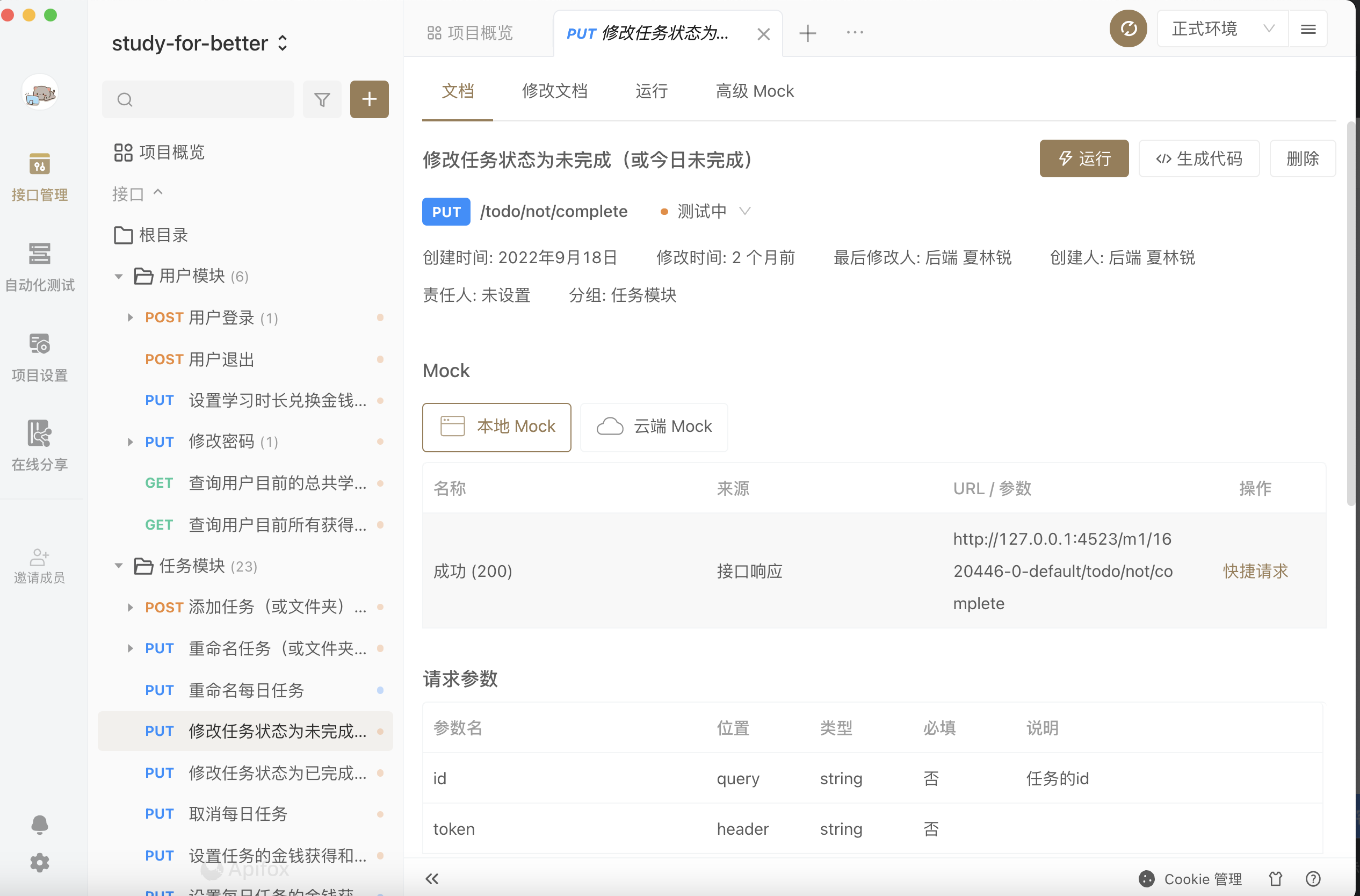The width and height of the screenshot is (1360, 896).
Task: Click the PUT method badge
Action: [446, 212]
